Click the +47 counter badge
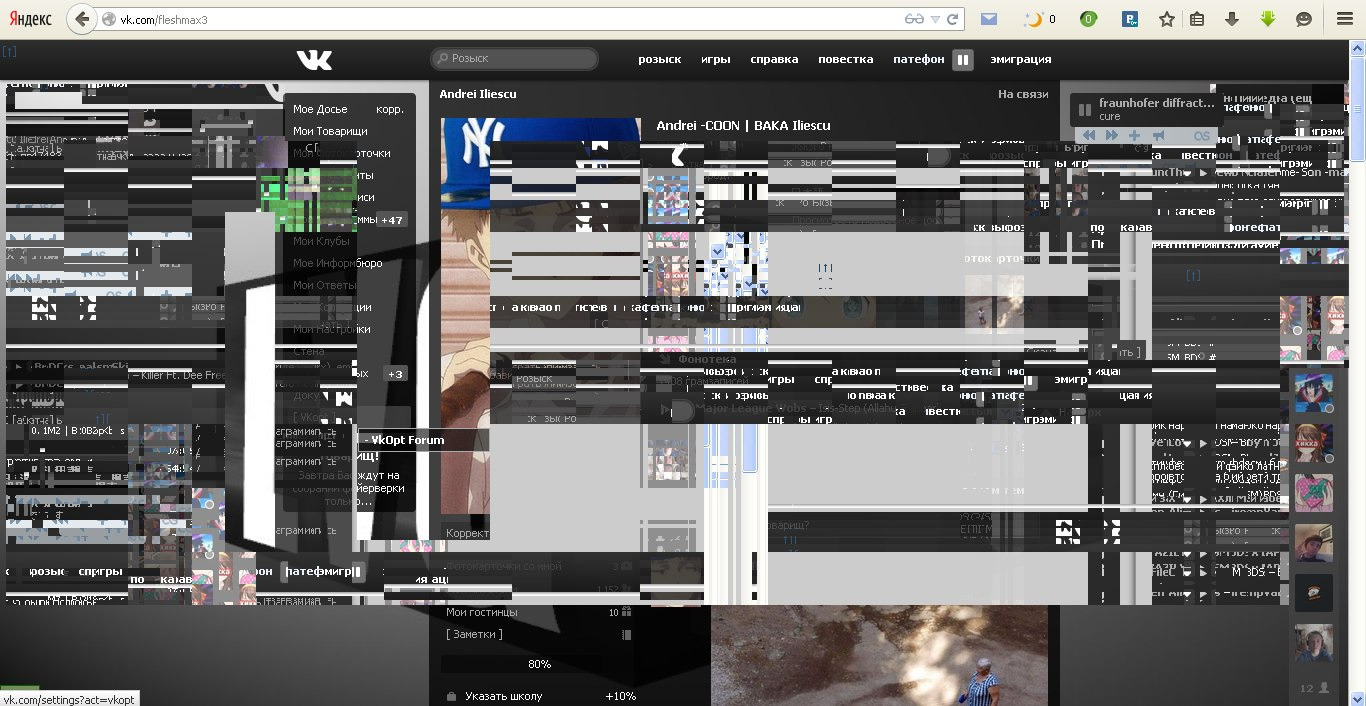The width and height of the screenshot is (1366, 706). coord(392,220)
